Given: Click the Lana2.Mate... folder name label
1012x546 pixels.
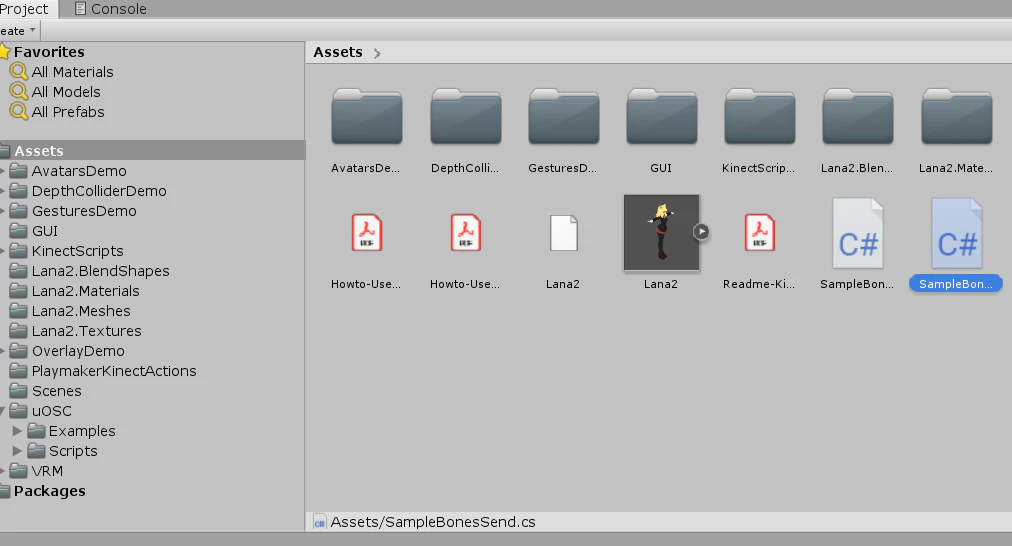Looking at the screenshot, I should point(956,168).
